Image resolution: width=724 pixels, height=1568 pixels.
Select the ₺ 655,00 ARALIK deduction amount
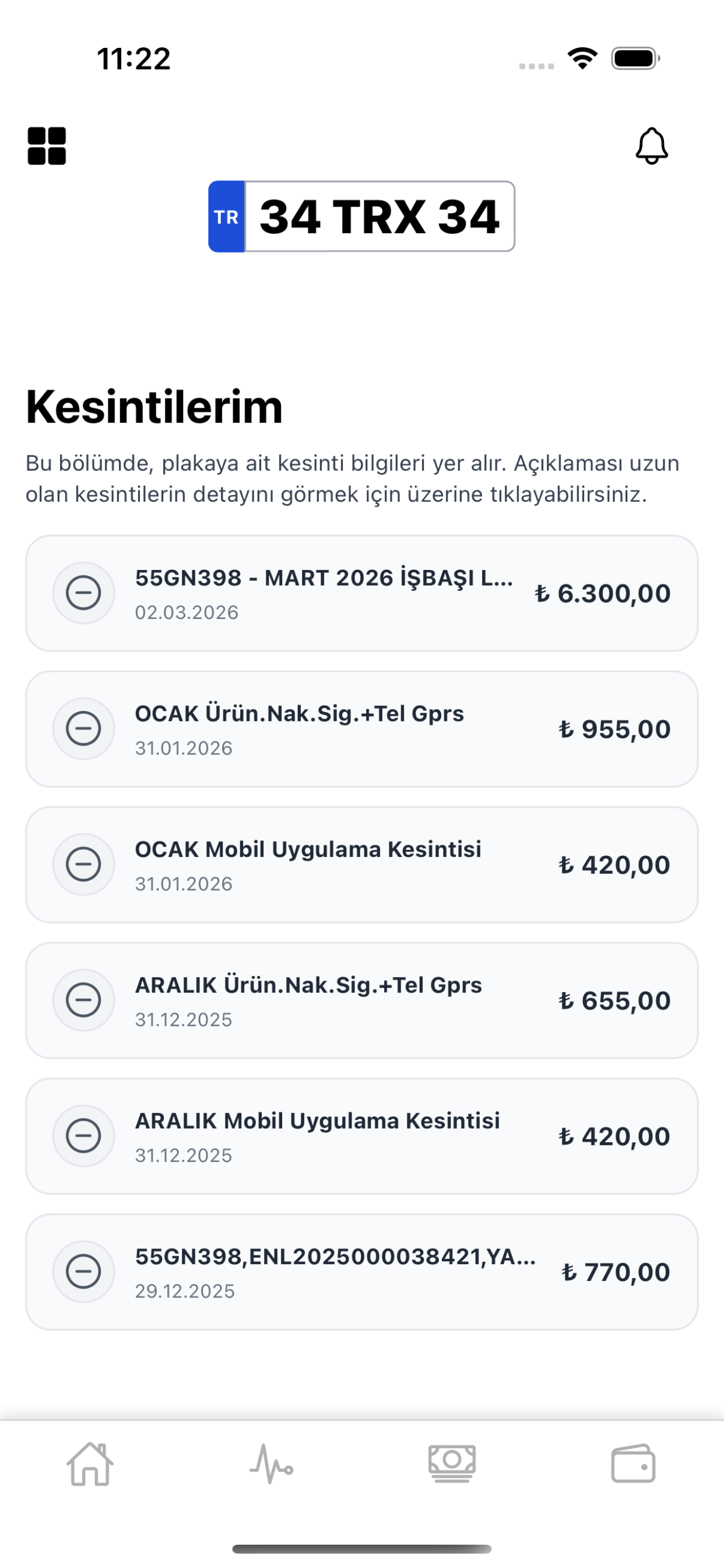click(614, 1000)
